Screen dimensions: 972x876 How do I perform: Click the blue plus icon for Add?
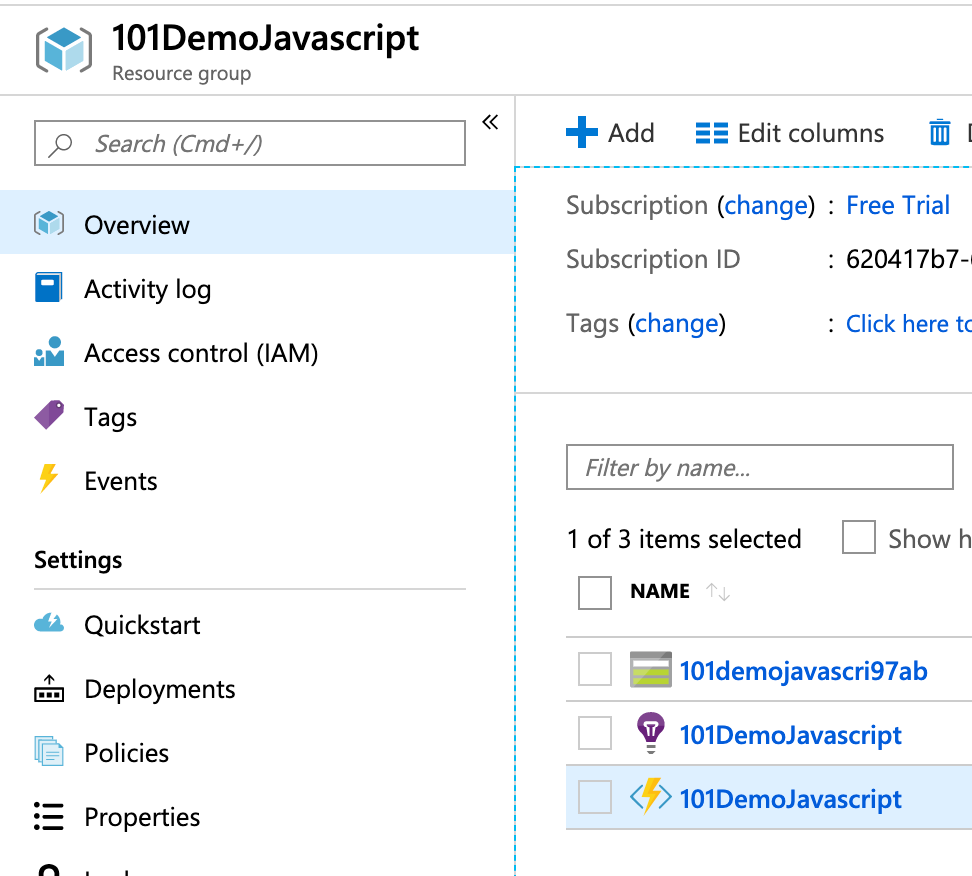(581, 132)
